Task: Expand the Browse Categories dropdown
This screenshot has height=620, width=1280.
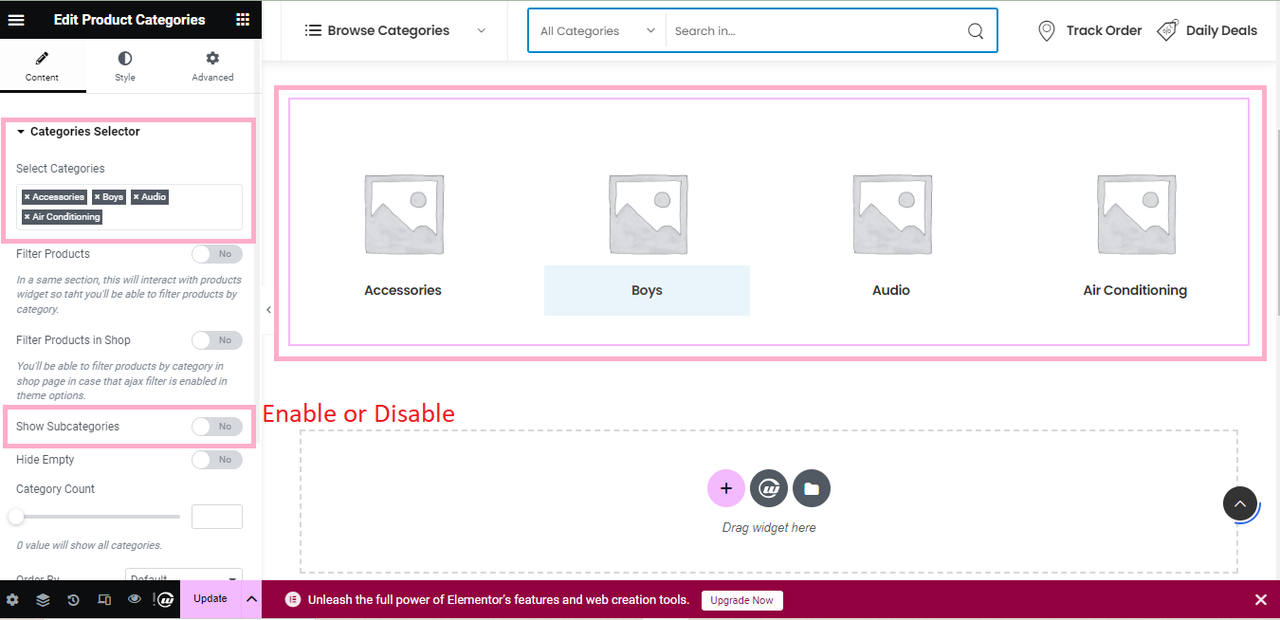Action: (x=481, y=31)
